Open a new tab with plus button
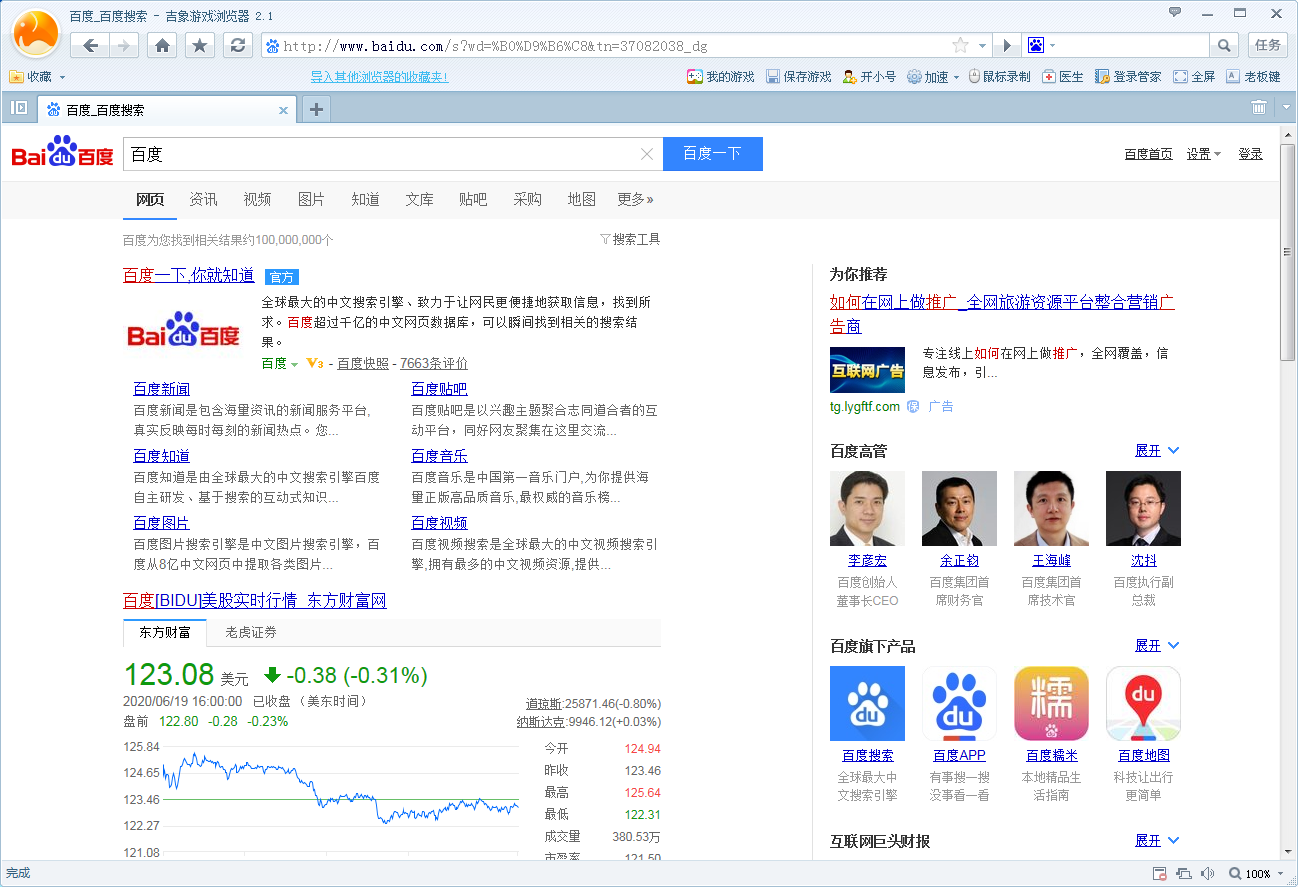The height and width of the screenshot is (887, 1298). click(x=316, y=109)
